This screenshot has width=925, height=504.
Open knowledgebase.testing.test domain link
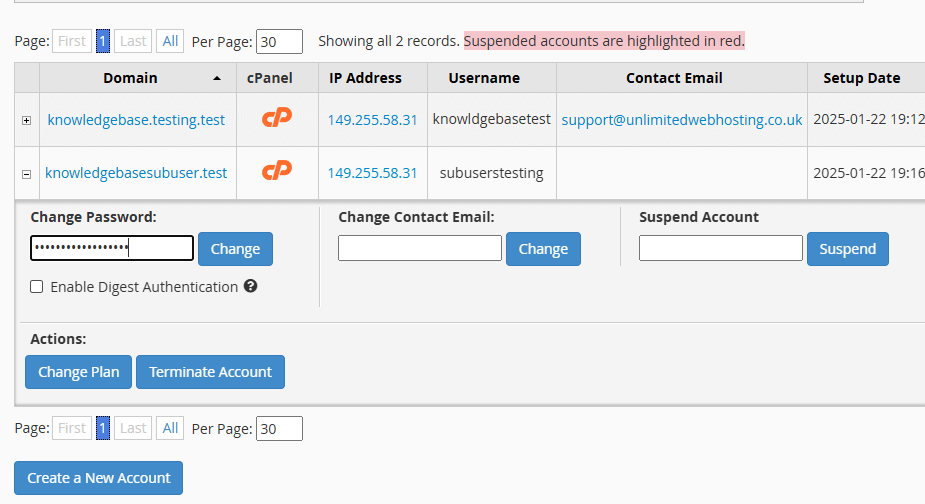click(x=136, y=120)
